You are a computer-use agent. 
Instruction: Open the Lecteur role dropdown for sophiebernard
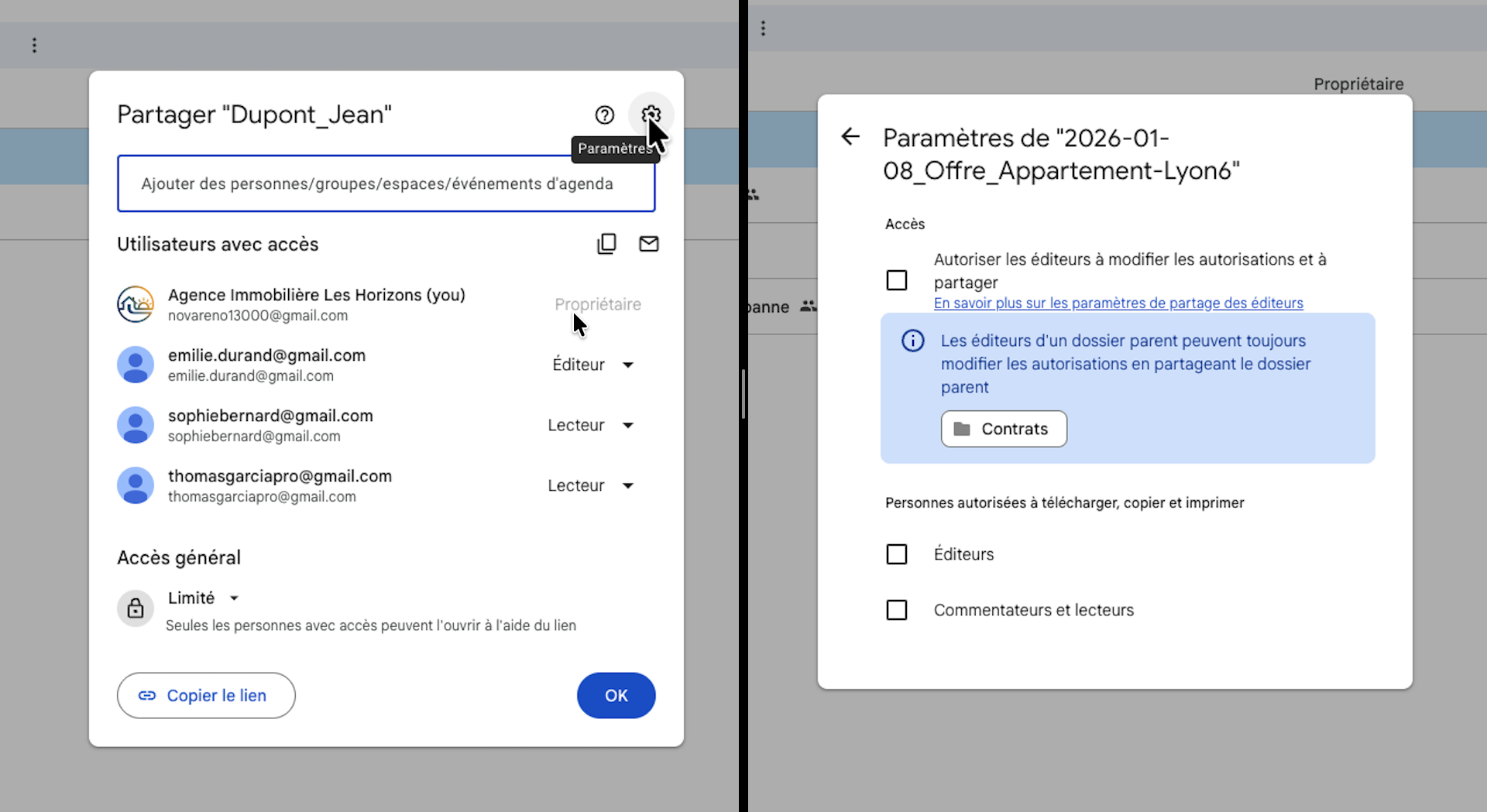[590, 425]
